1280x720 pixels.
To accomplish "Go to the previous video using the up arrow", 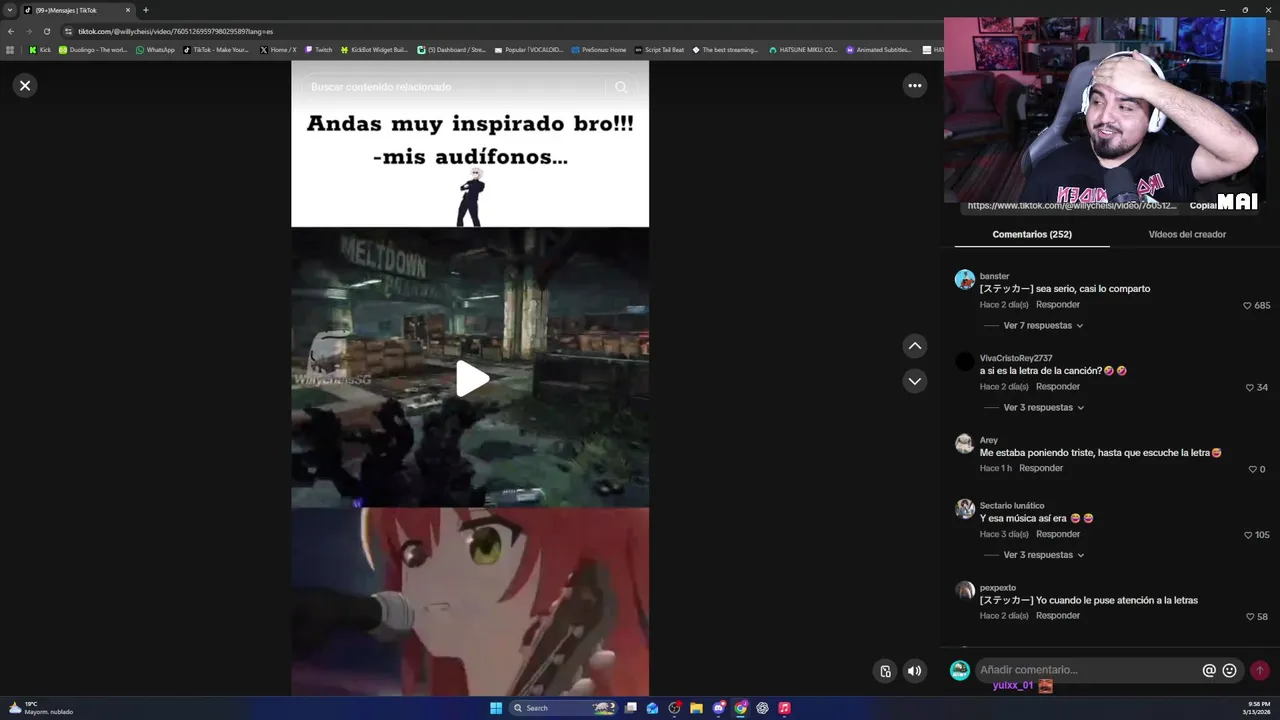I will point(914,346).
